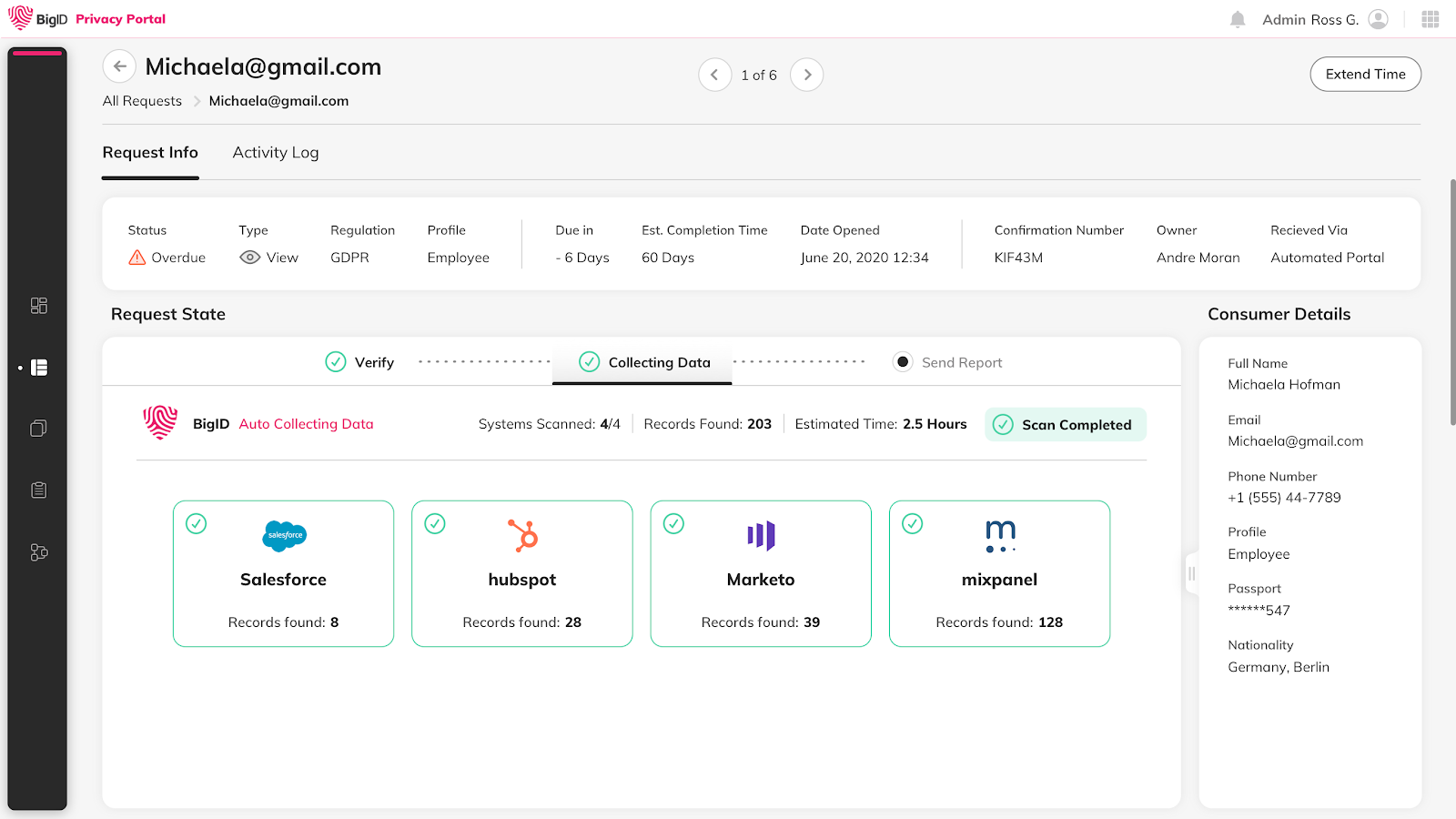Open the workflow settings icon in the sidebar
This screenshot has height=819, width=1456.
pyautogui.click(x=38, y=552)
